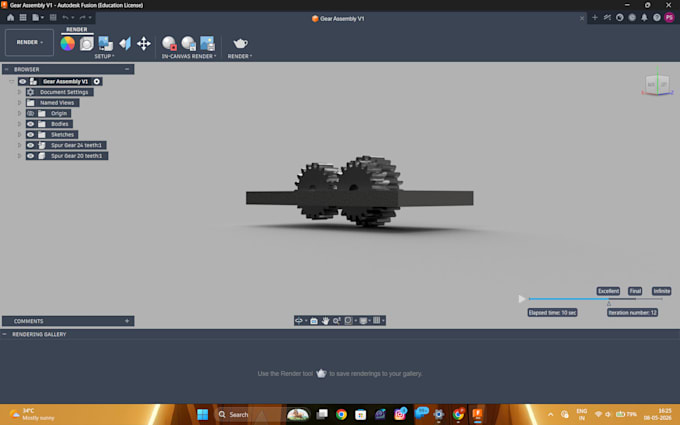Click the activate radio dot of Gear Assembly V1

(97, 81)
